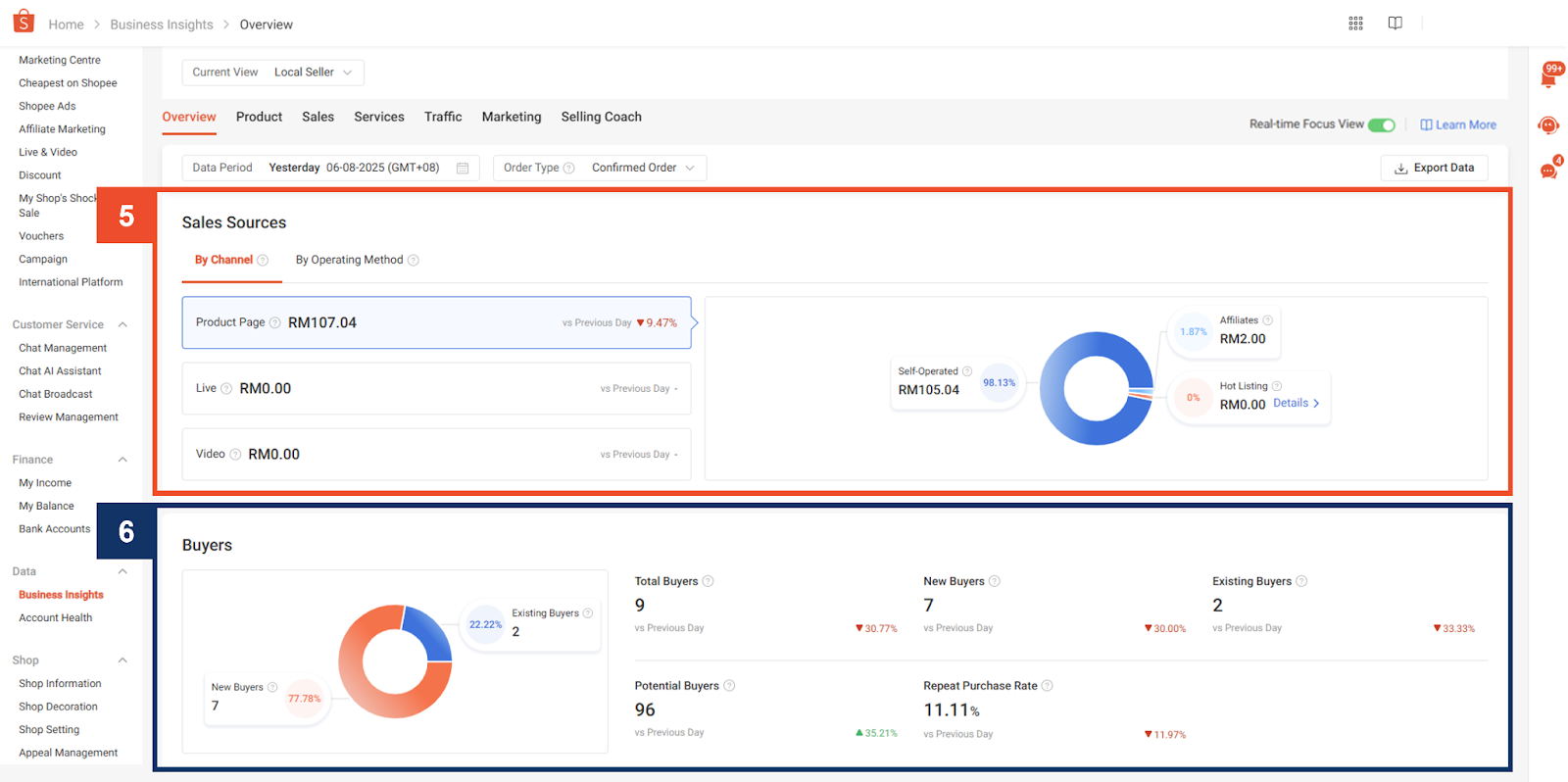
Task: Switch to the Overview tab
Action: 189,117
